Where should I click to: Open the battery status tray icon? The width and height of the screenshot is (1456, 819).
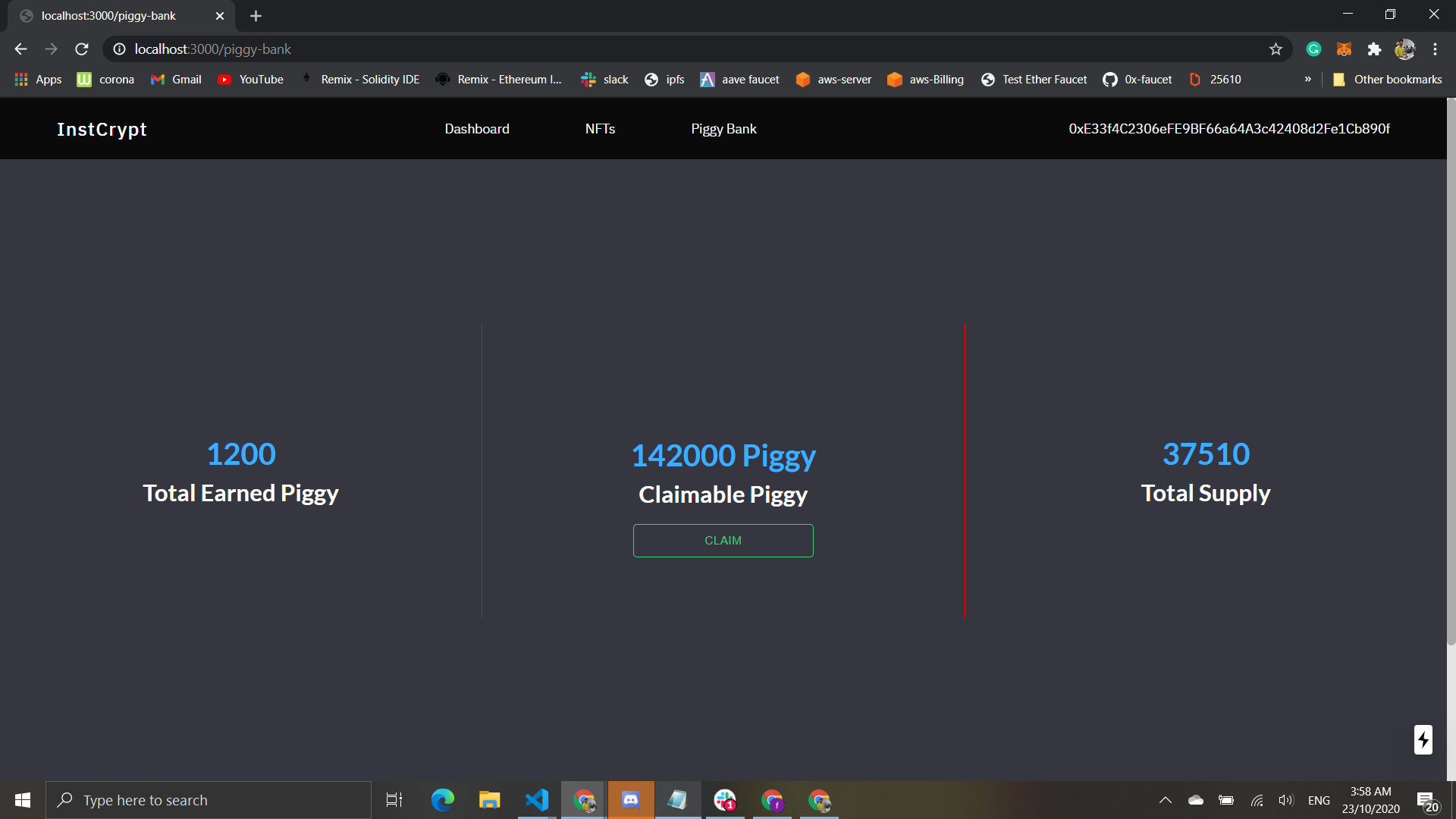pos(1226,800)
